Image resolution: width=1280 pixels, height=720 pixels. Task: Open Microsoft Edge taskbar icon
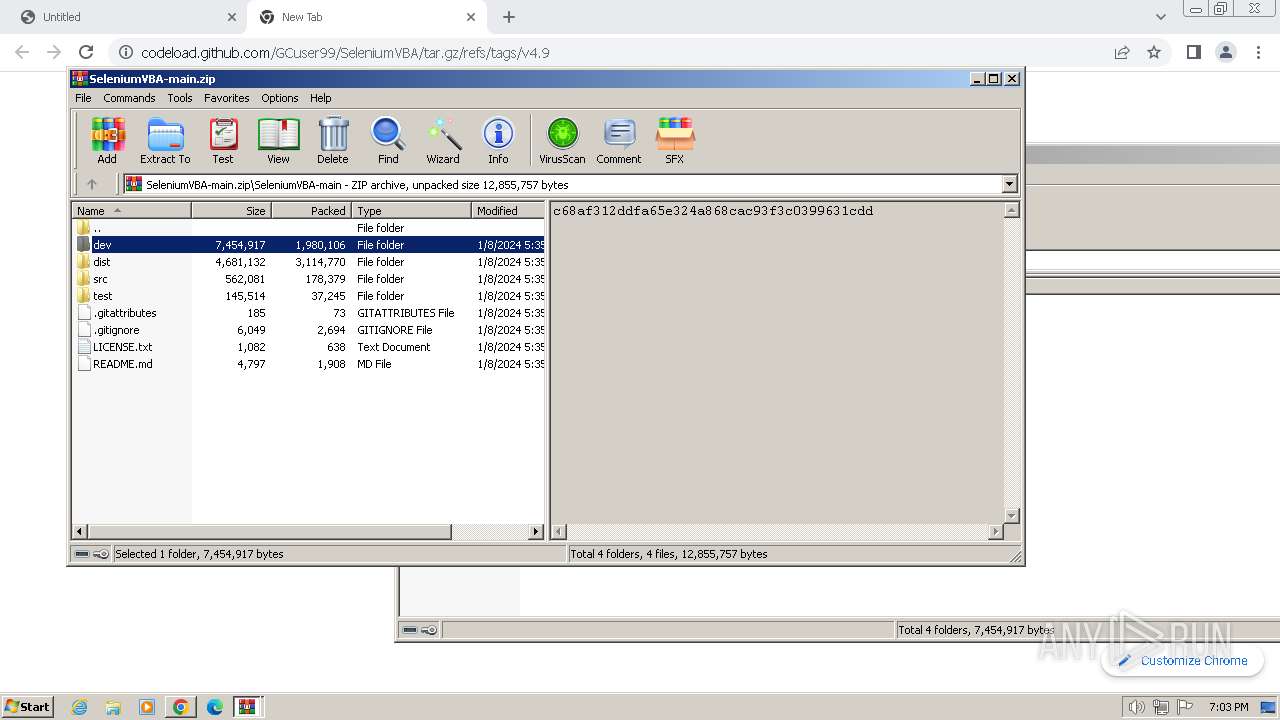(x=215, y=707)
